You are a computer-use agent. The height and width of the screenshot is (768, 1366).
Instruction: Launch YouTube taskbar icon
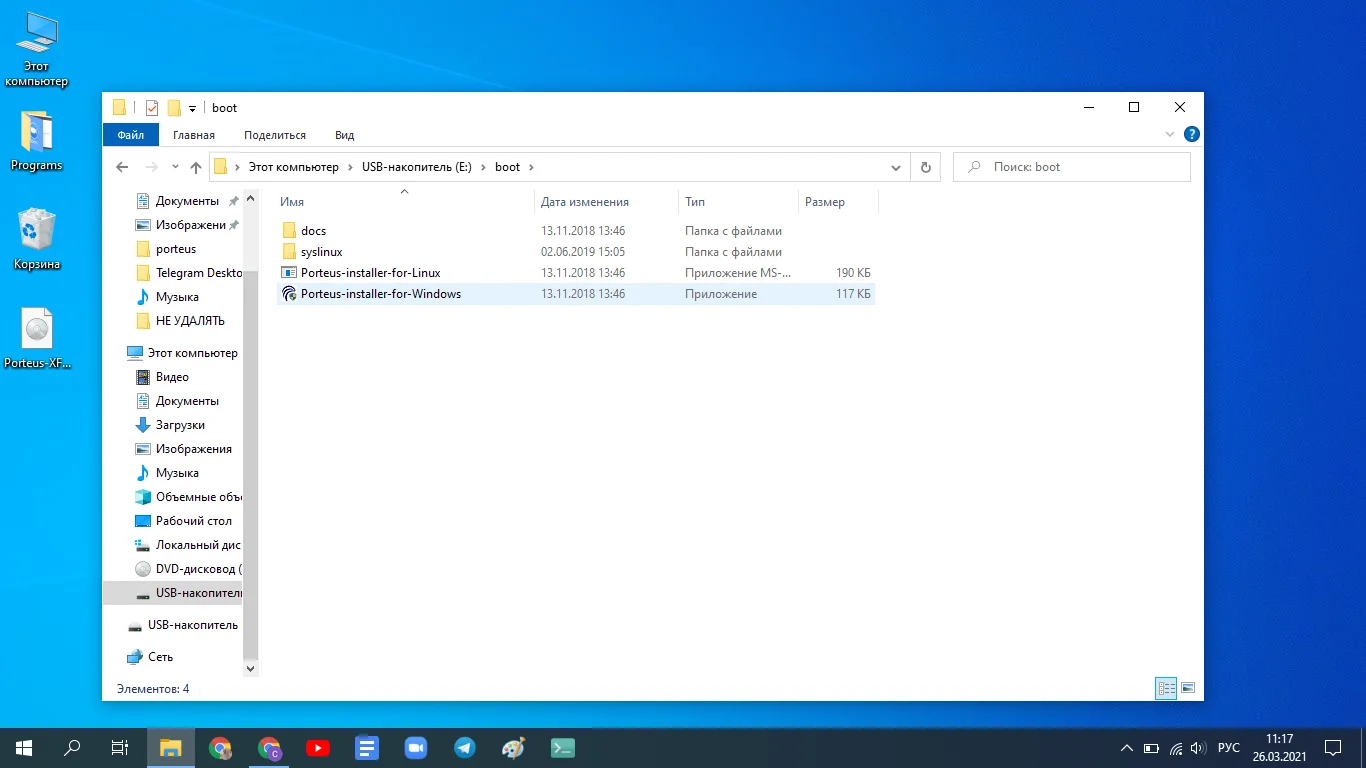[x=318, y=747]
